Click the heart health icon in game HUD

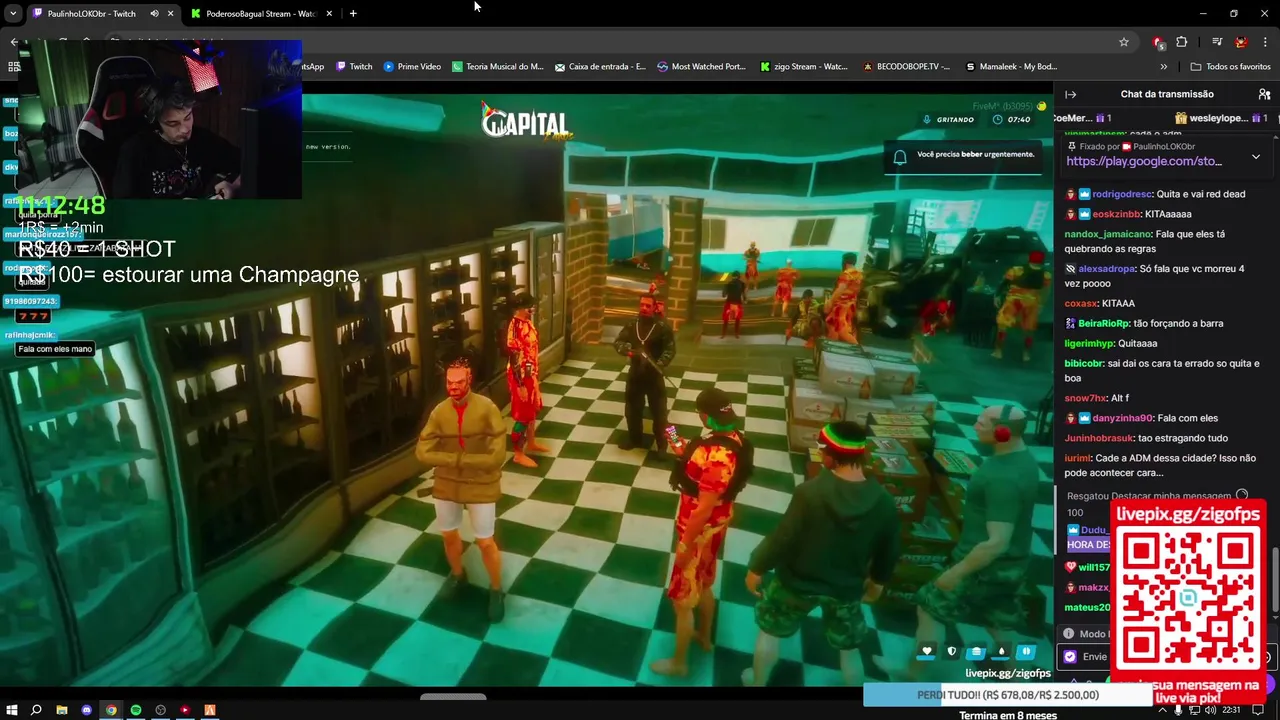927,651
